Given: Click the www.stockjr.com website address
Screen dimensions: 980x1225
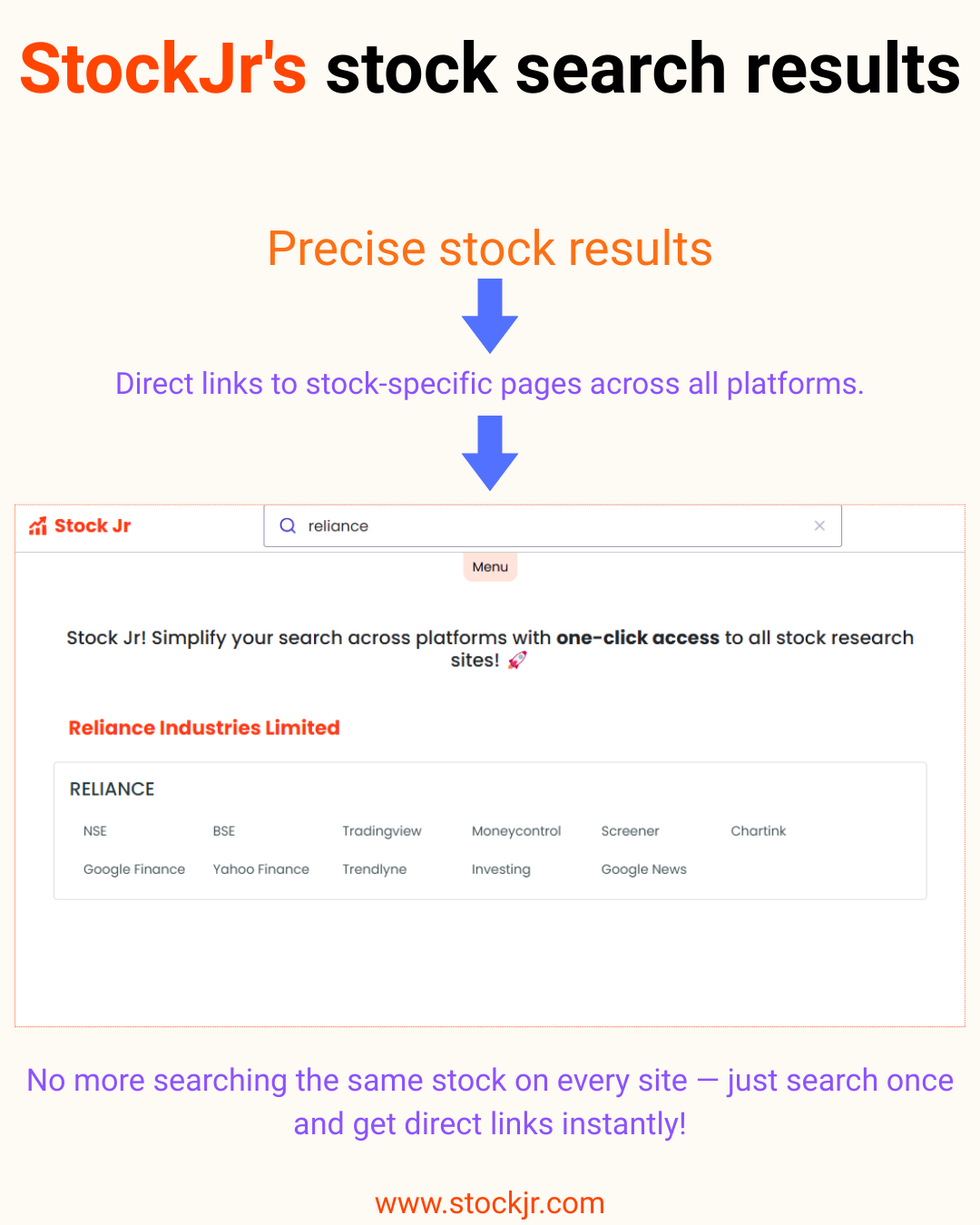Looking at the screenshot, I should (490, 1203).
